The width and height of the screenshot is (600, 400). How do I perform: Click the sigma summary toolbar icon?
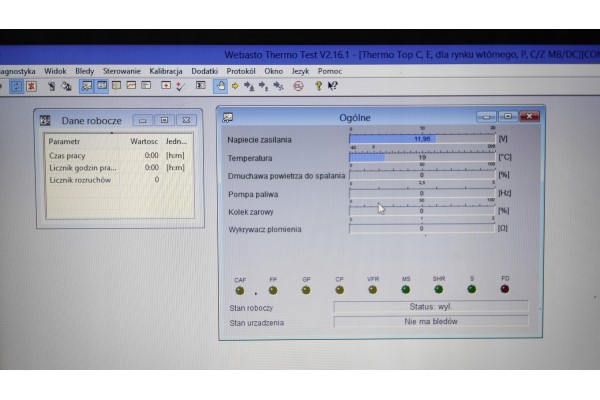pos(201,85)
